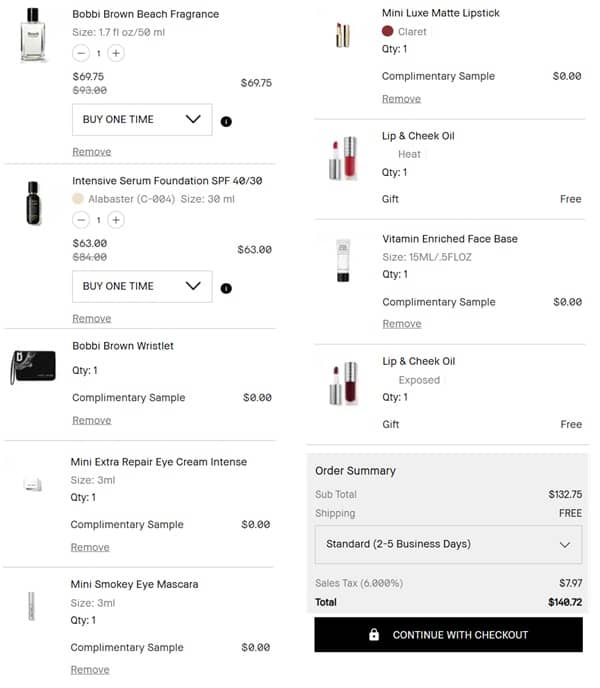Open Buy One Time dropdown for Serum Foundation
Screen dimensions: 600x688
click(142, 286)
